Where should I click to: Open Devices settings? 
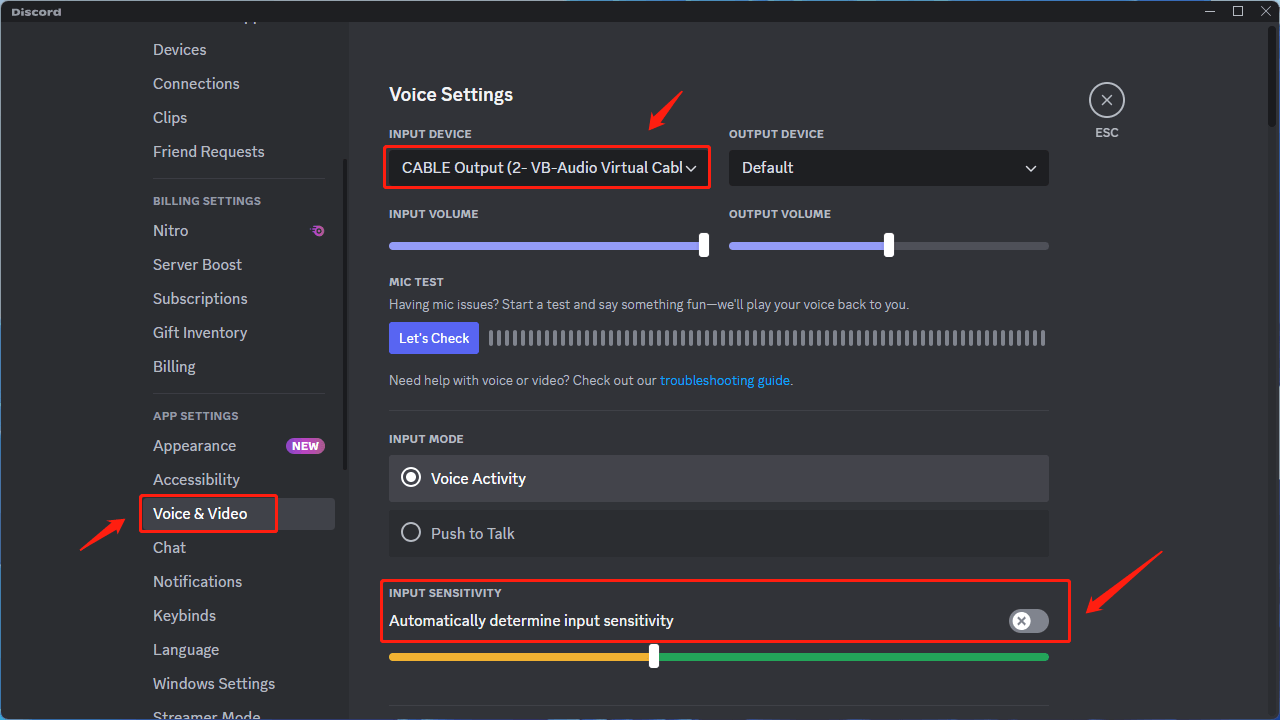pos(179,49)
